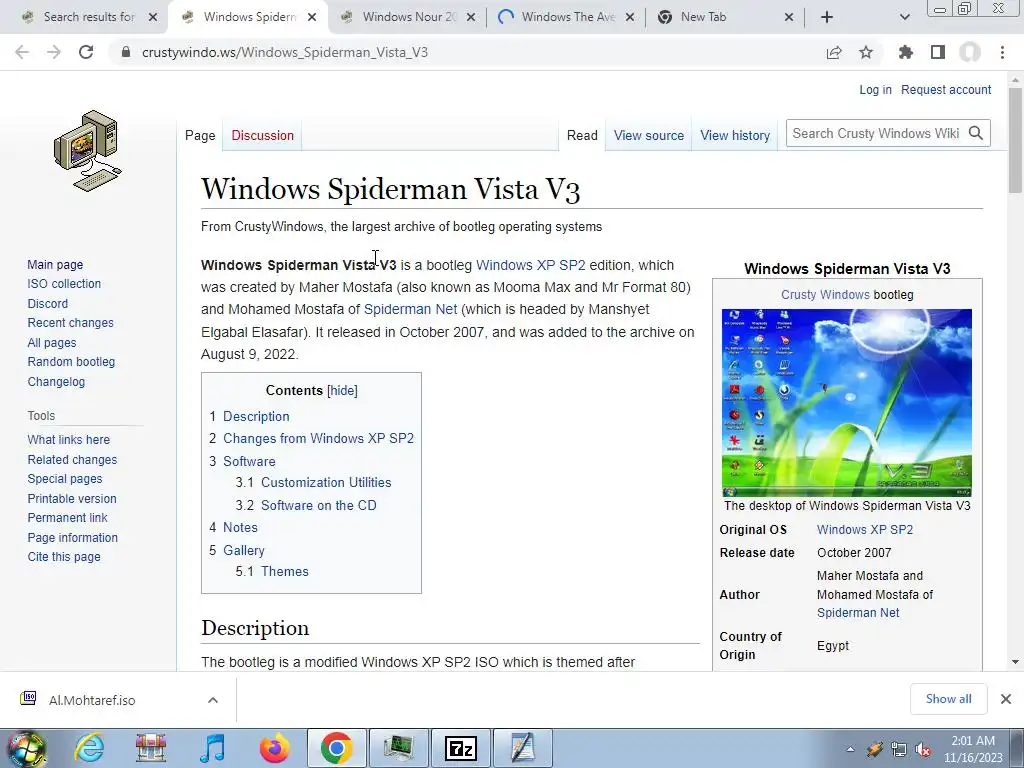
Task: Open the computer monitor app on the taskbar
Action: pos(398,748)
